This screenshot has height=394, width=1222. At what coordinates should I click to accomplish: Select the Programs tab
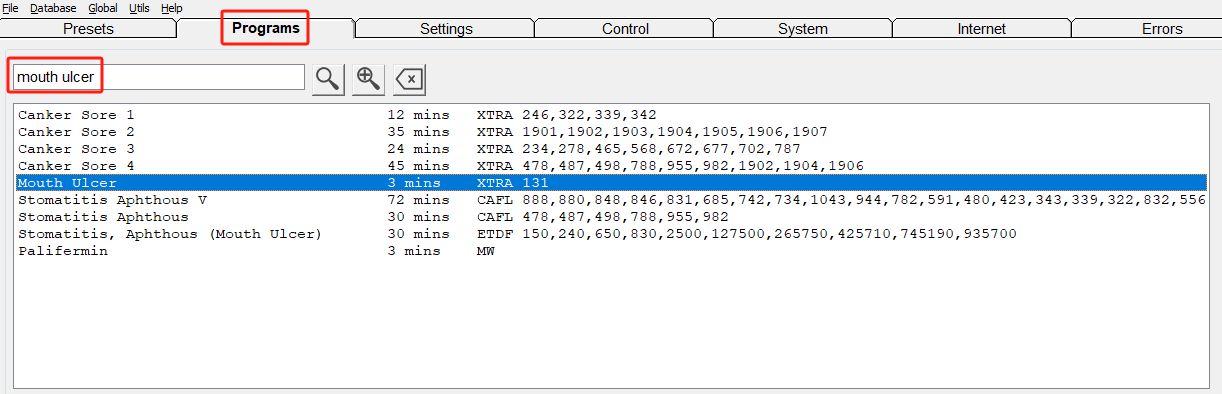tap(266, 28)
